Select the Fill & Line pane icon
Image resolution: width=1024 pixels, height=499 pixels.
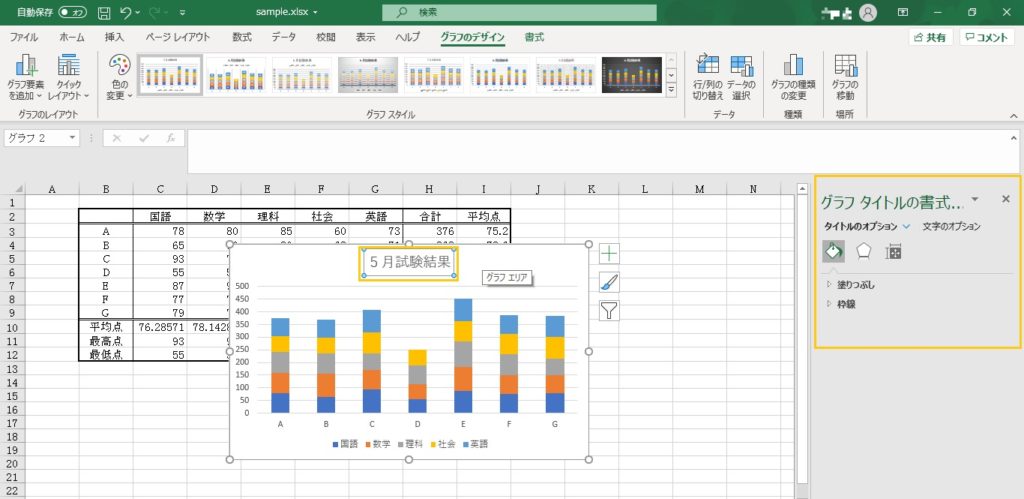(x=832, y=251)
